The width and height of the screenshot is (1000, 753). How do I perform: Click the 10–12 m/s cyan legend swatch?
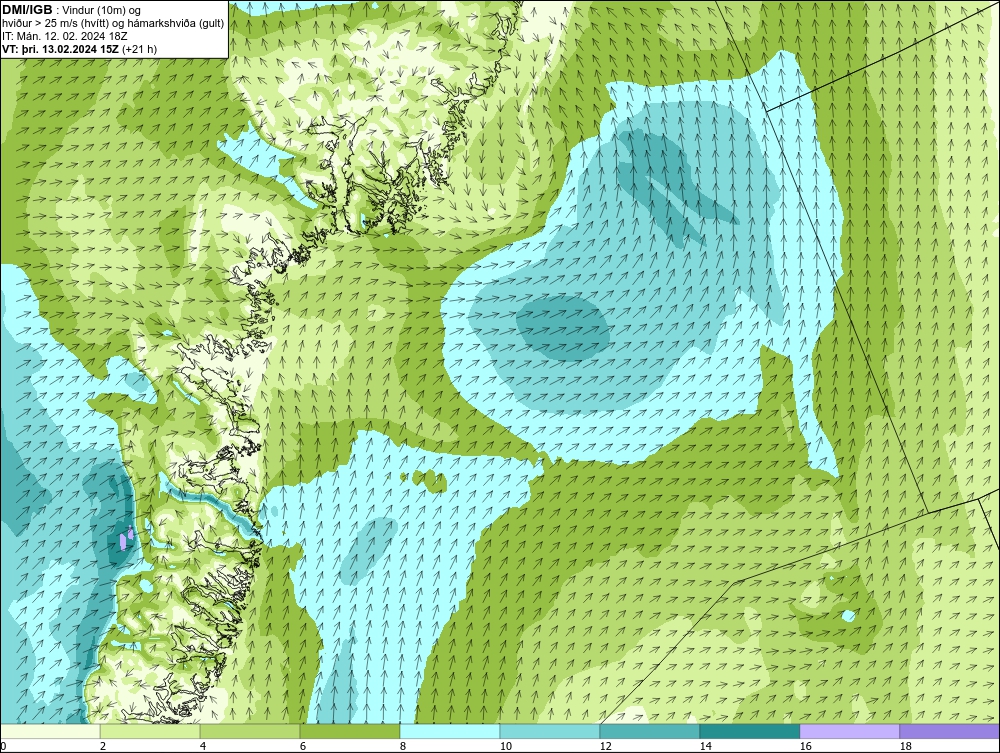pos(550,731)
